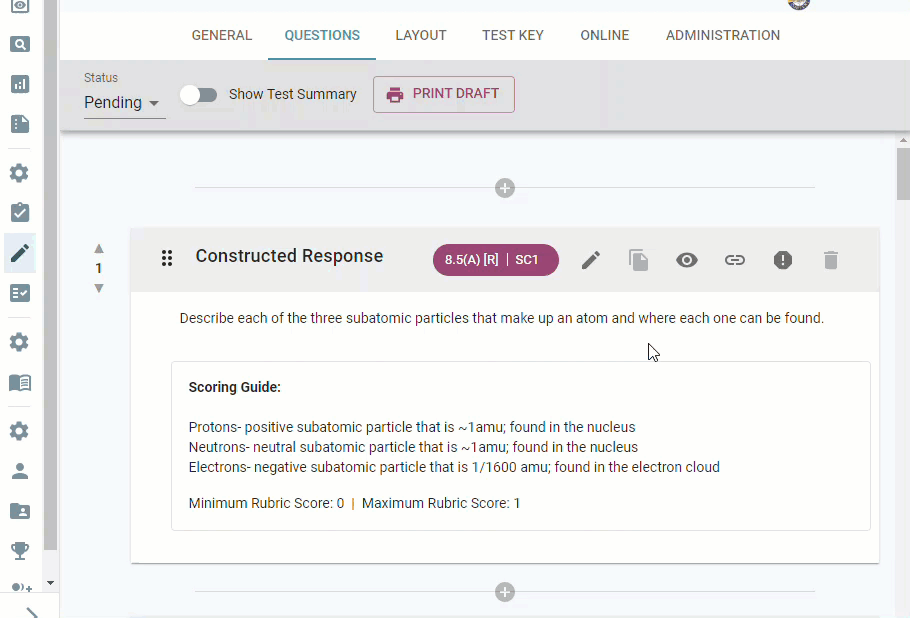Screen dimensions: 910x618
Task: Click the 8.5(A) [R] SC1 standard badge
Action: 496,260
